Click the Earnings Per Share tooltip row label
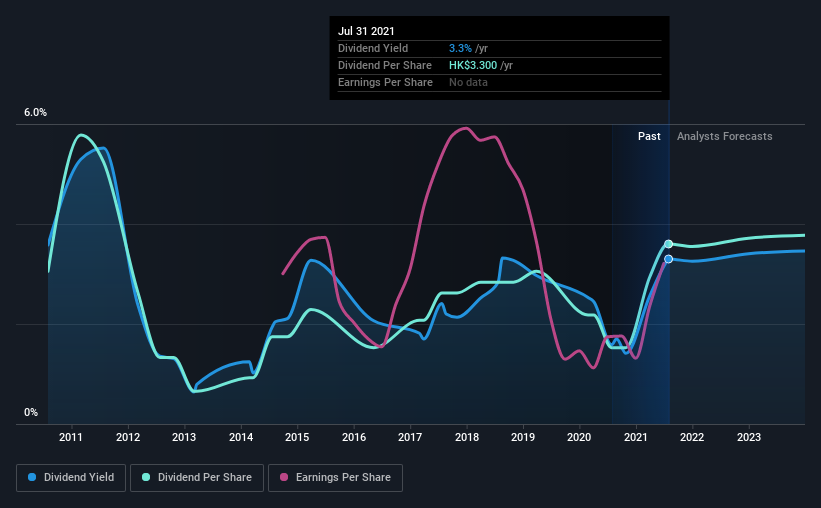Screen dimensions: 821x508 (385, 82)
